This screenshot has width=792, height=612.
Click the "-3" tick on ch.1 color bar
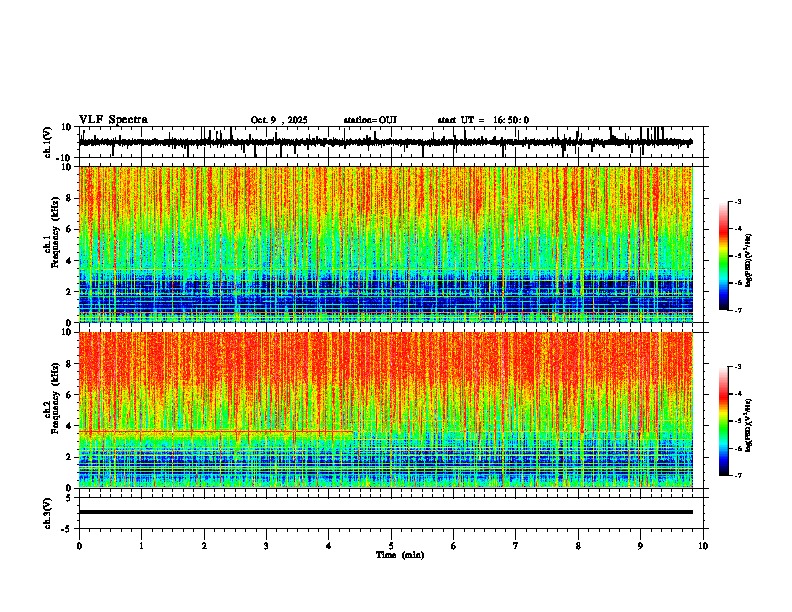click(737, 201)
